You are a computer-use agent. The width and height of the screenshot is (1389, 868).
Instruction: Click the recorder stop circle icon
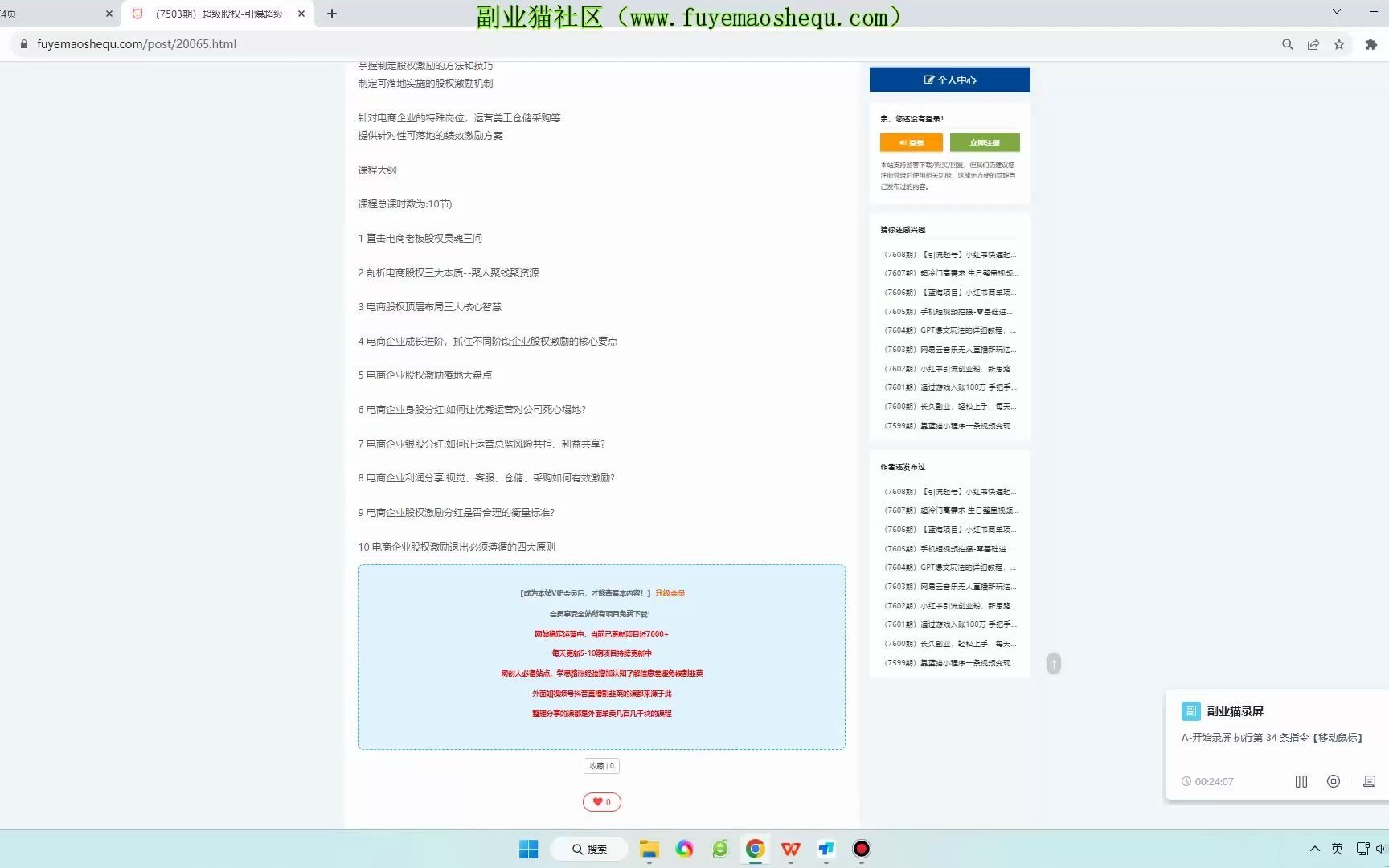coord(1334,781)
